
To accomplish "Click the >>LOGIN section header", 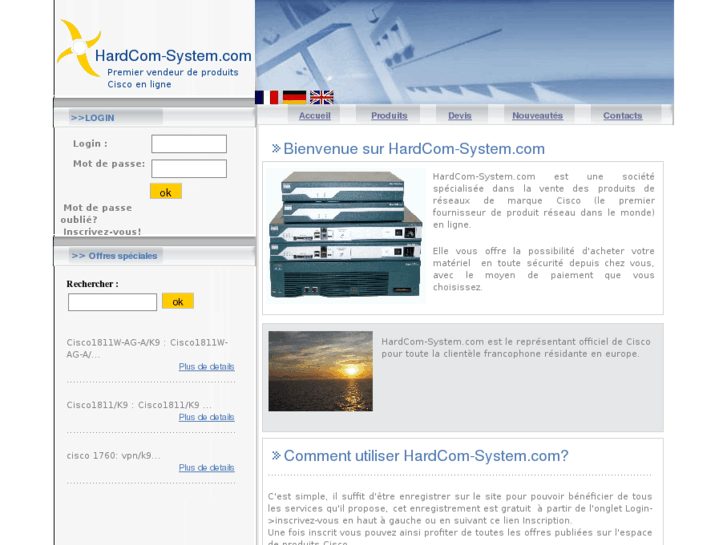I will click(93, 118).
